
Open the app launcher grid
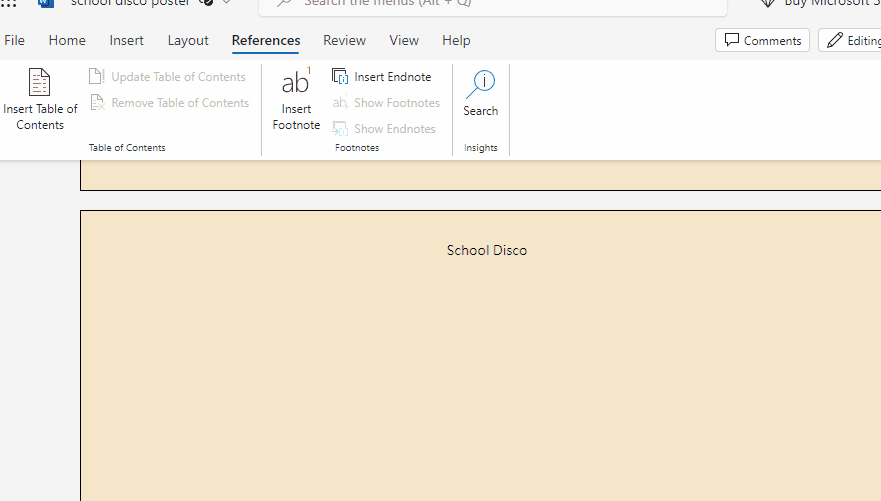click(9, 3)
